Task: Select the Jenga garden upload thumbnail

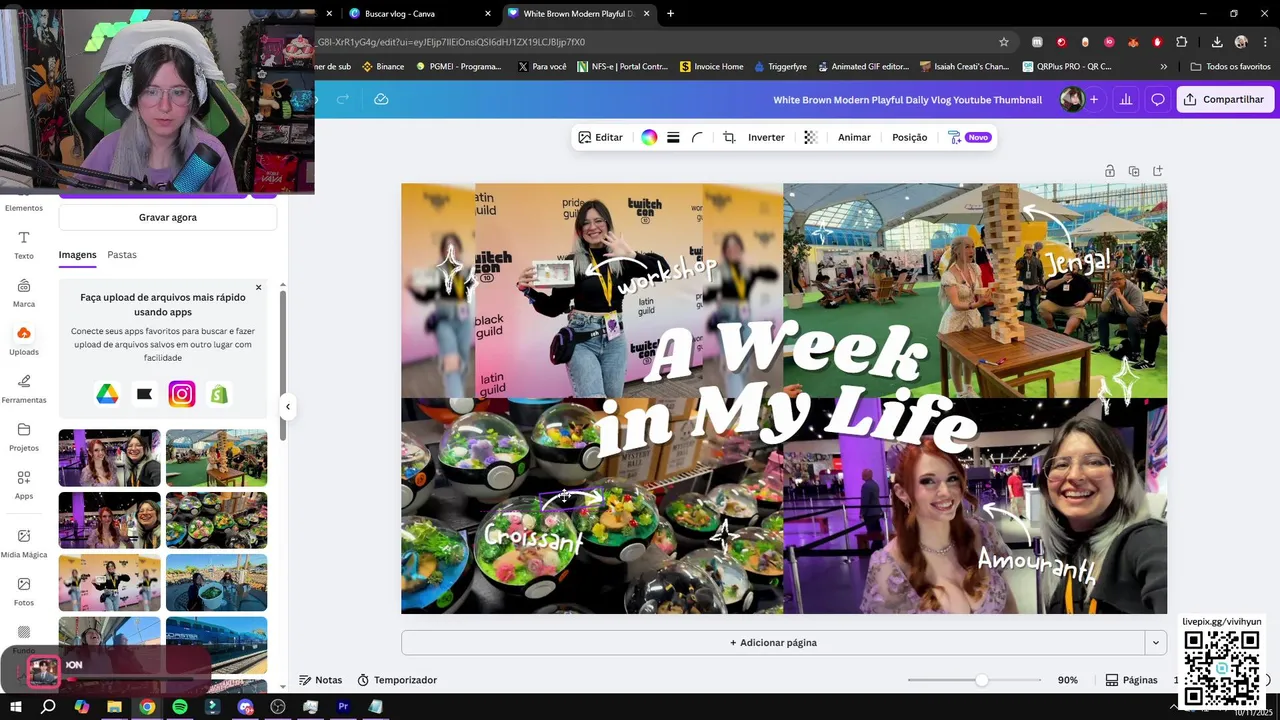Action: click(216, 458)
